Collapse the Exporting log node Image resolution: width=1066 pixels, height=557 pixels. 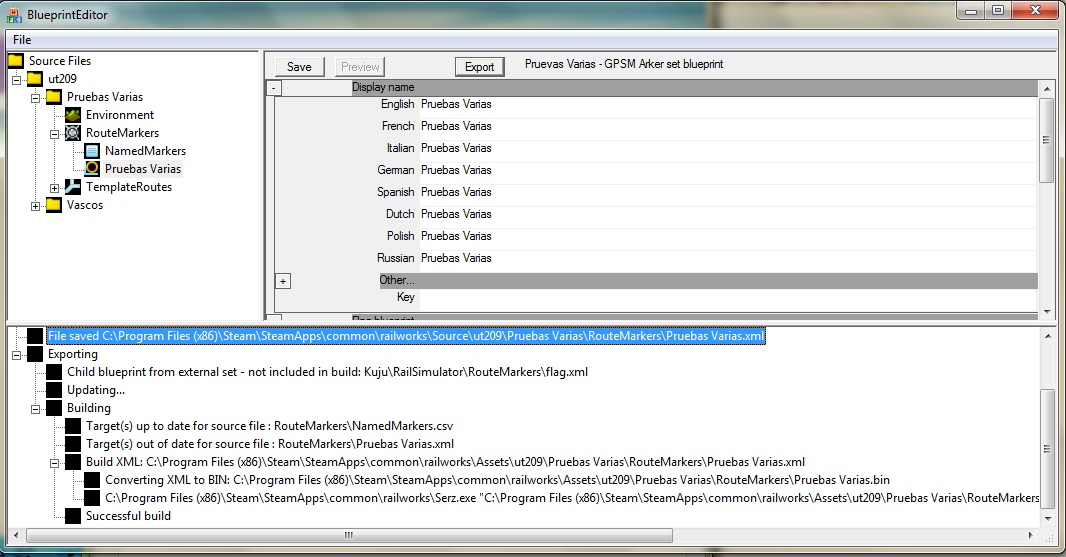coord(17,355)
